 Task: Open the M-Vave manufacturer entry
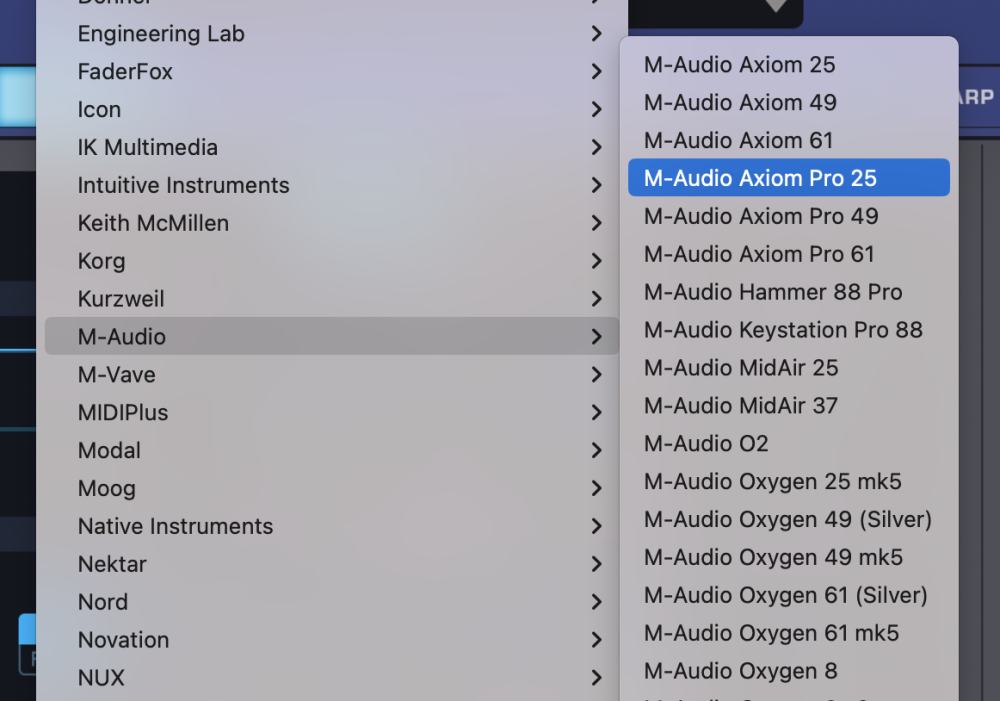(116, 375)
